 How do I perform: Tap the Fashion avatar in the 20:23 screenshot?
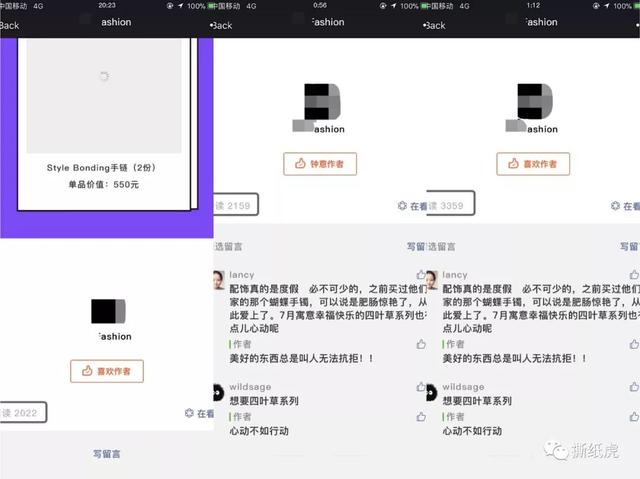[108, 311]
